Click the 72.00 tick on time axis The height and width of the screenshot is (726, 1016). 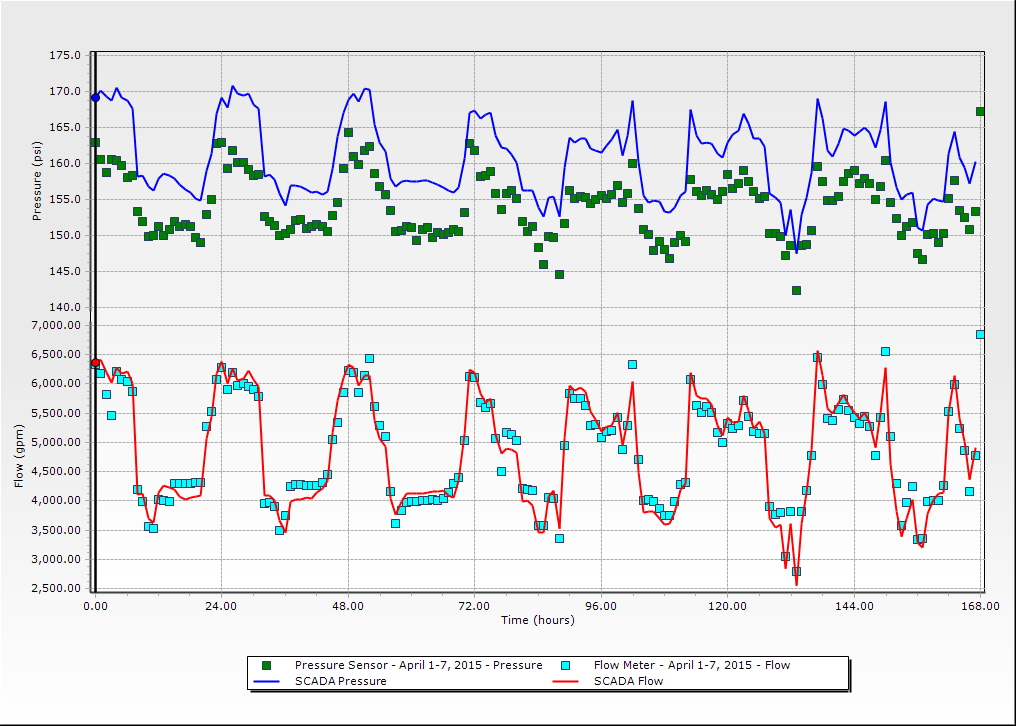pyautogui.click(x=474, y=607)
